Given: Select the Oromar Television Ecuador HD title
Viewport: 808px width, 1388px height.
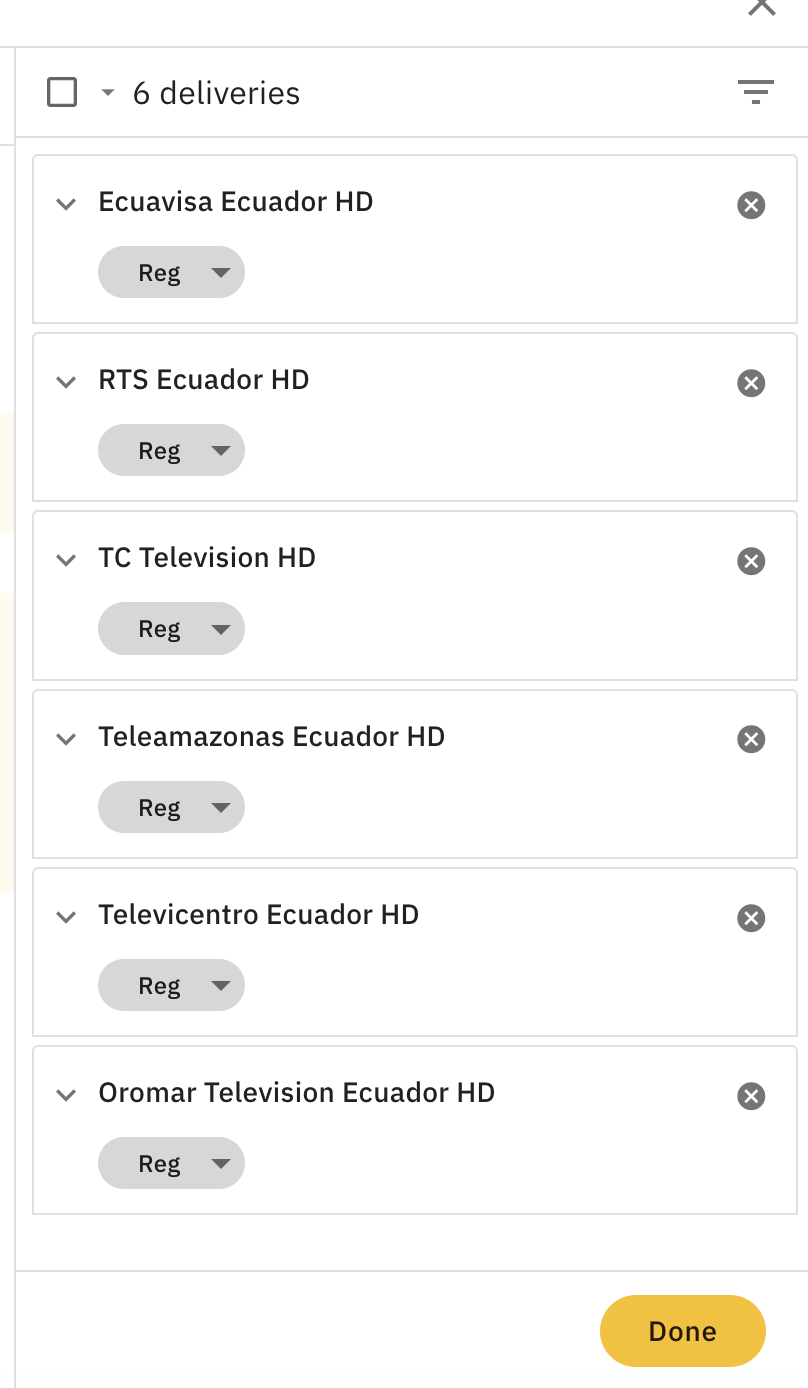Looking at the screenshot, I should point(296,1092).
